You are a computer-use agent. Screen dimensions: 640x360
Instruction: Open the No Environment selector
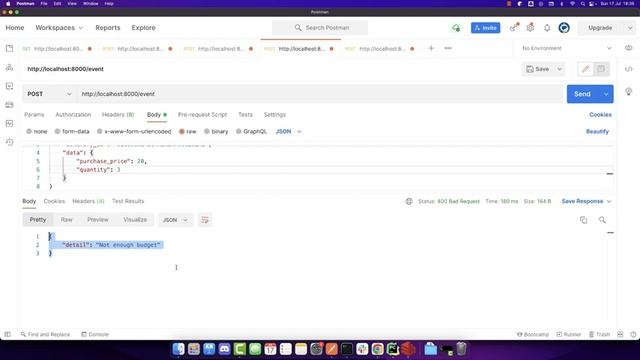coord(567,48)
